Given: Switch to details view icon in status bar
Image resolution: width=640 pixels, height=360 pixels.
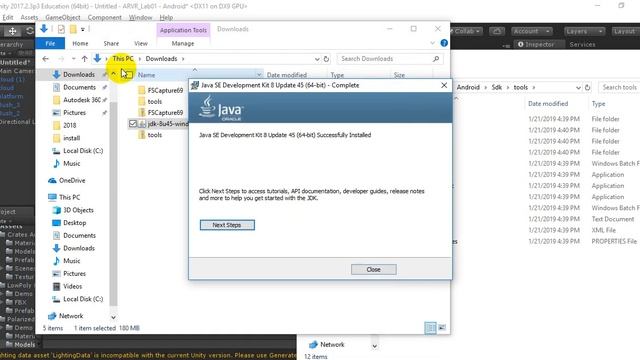Looking at the screenshot, I should click(430, 328).
